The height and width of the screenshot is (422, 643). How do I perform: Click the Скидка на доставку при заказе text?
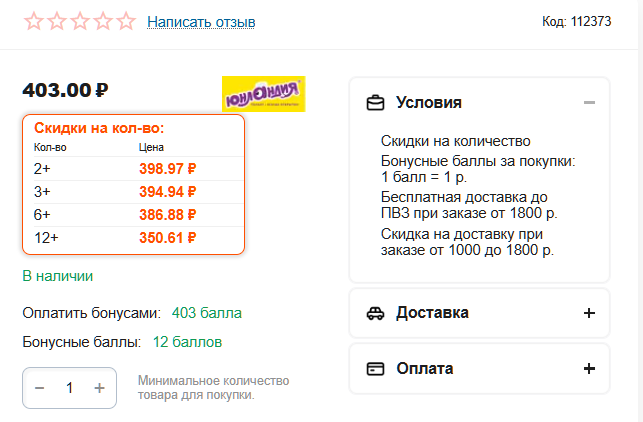(x=467, y=242)
